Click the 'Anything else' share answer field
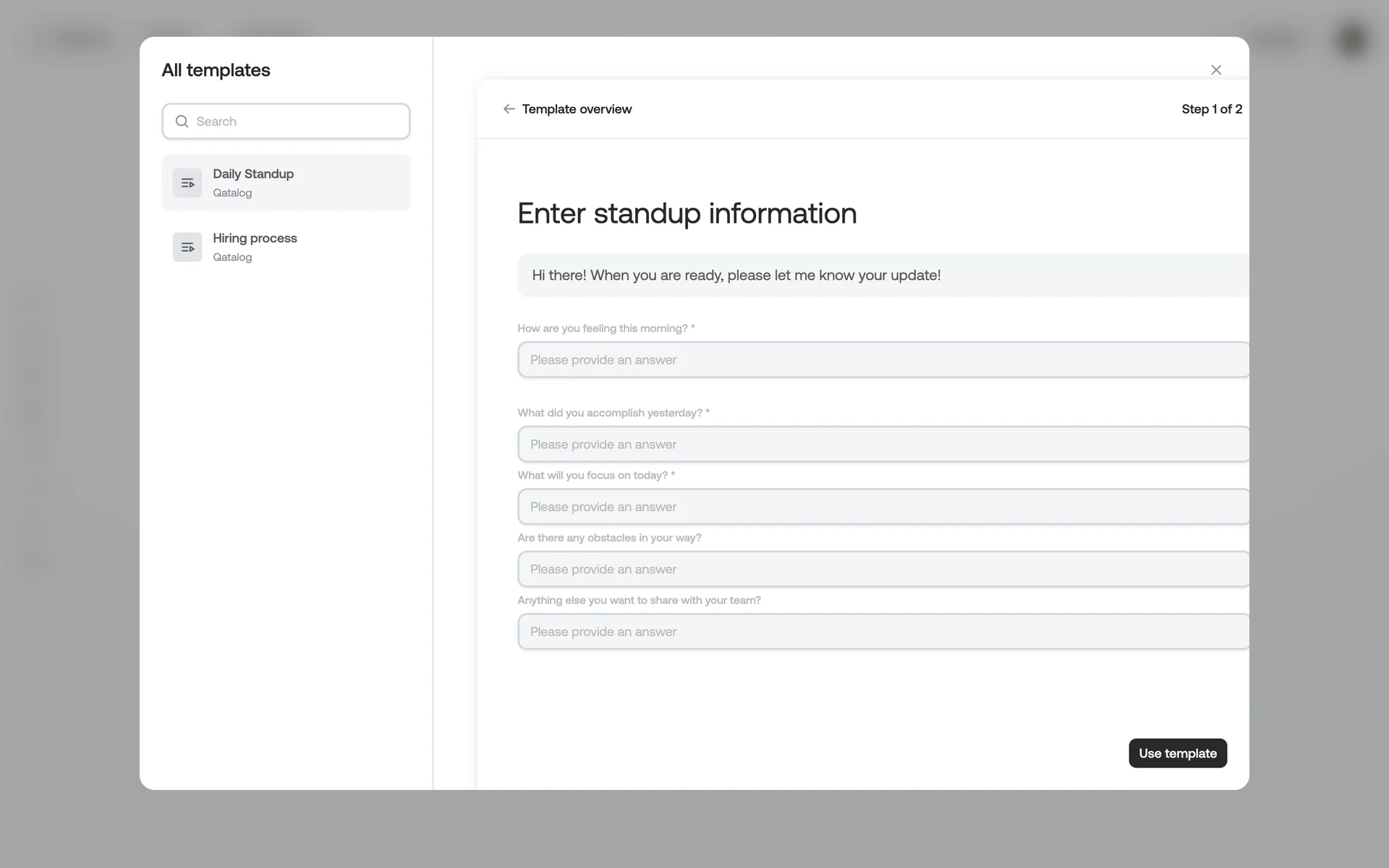The height and width of the screenshot is (868, 1389). pos(883,631)
